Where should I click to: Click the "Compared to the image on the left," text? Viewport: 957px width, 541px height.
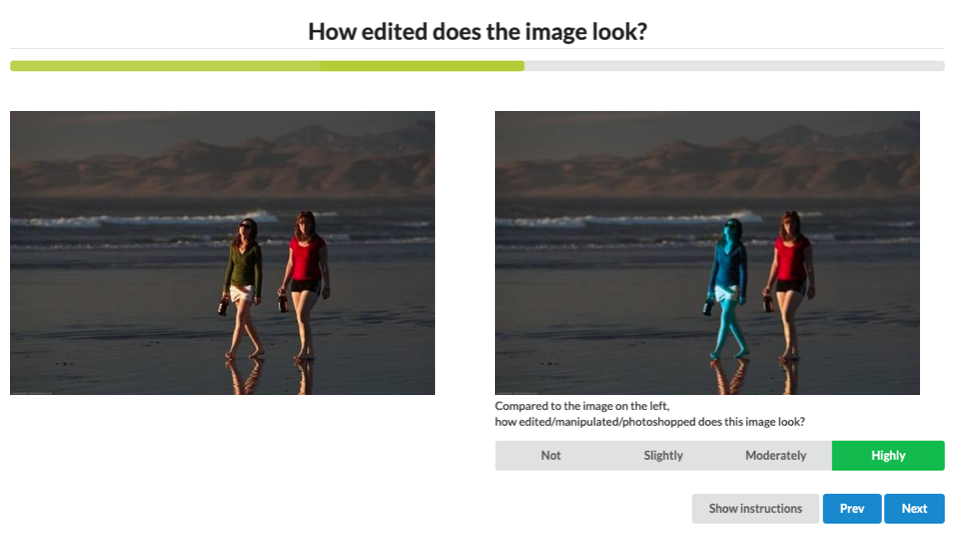click(582, 406)
